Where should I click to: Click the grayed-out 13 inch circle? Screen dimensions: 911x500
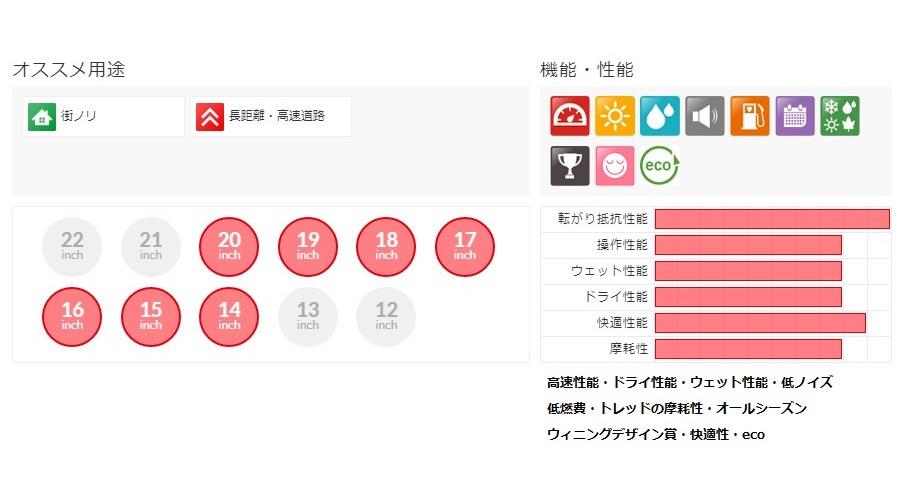point(307,317)
